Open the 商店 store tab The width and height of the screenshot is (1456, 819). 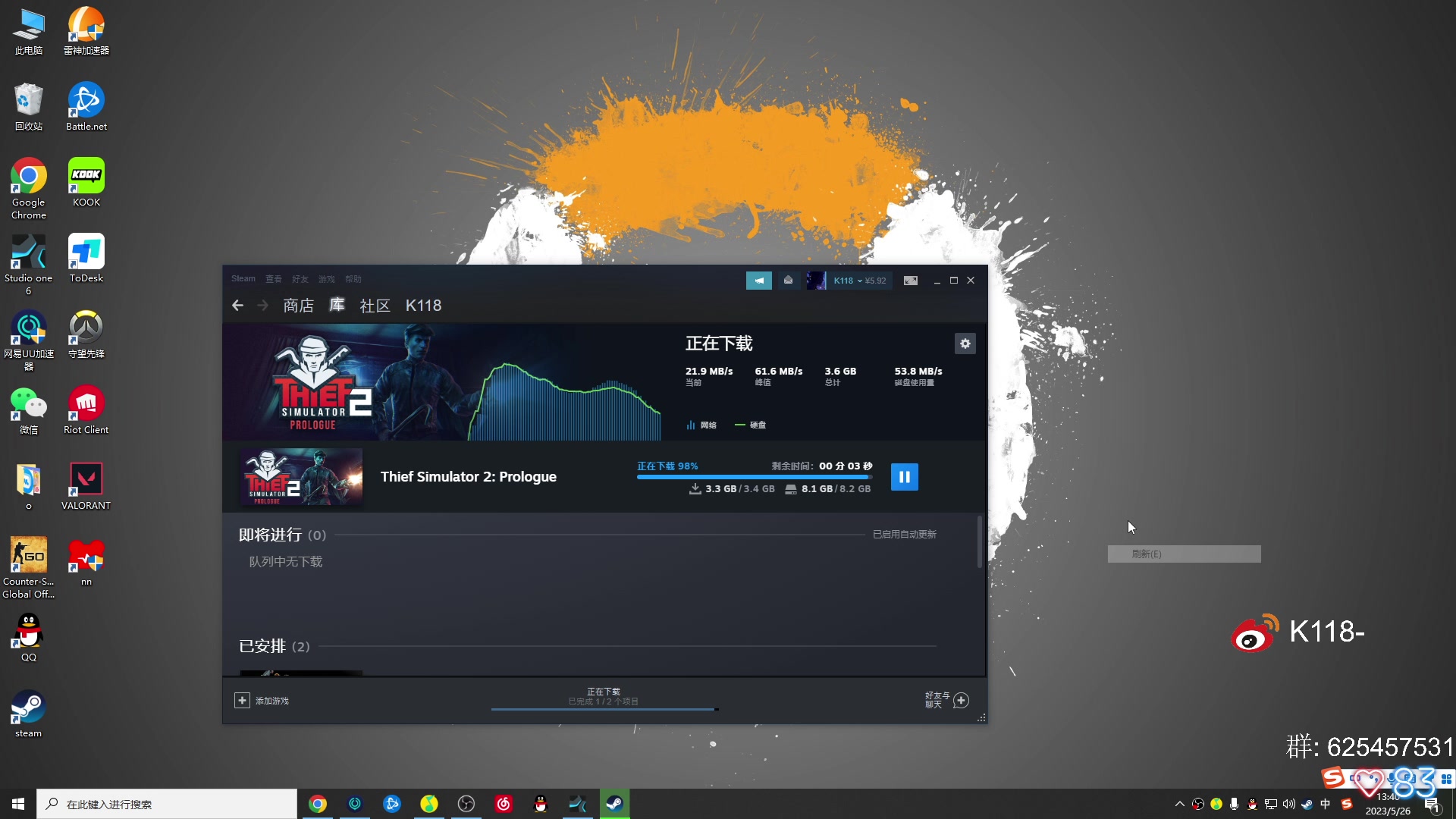[298, 305]
